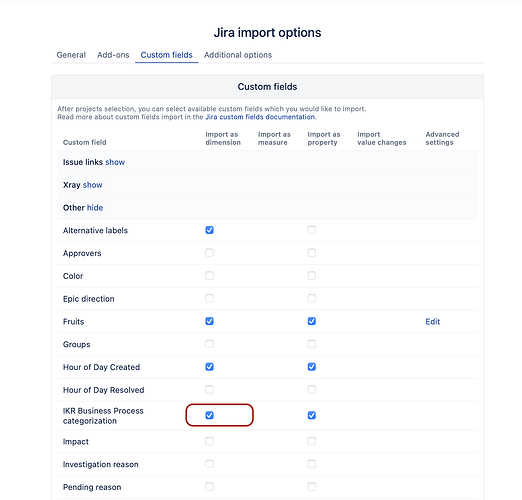Edit advanced settings for Fruits
522x500 pixels.
(432, 322)
